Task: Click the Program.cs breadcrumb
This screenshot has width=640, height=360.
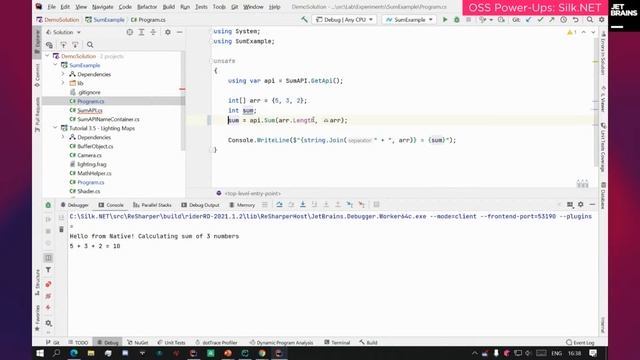Action: pos(148,20)
